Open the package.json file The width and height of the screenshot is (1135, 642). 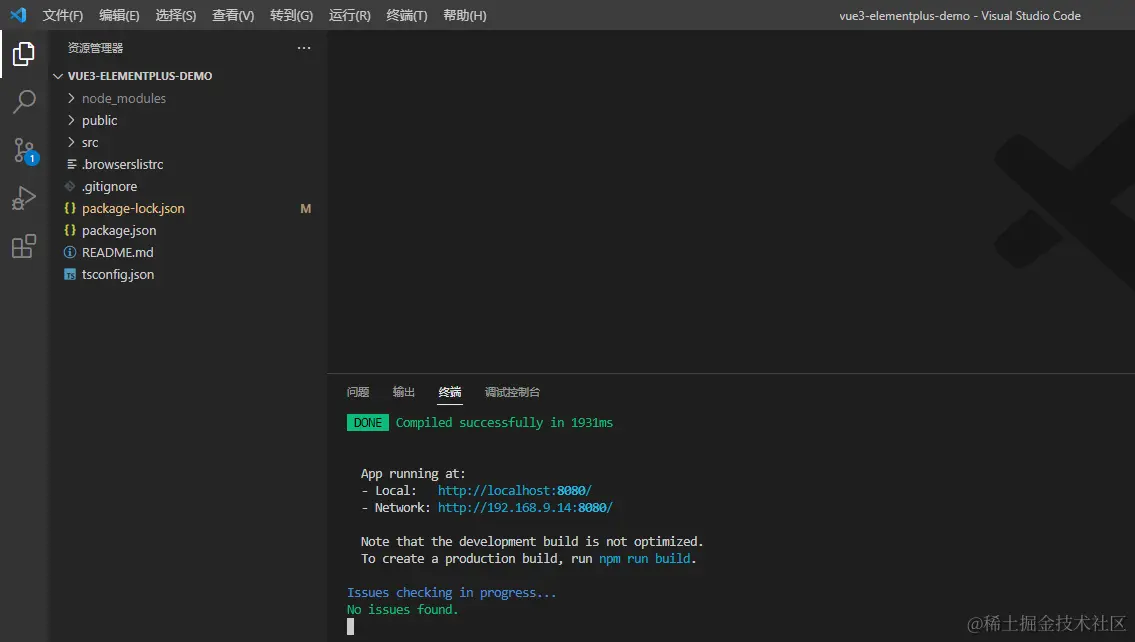(x=119, y=230)
